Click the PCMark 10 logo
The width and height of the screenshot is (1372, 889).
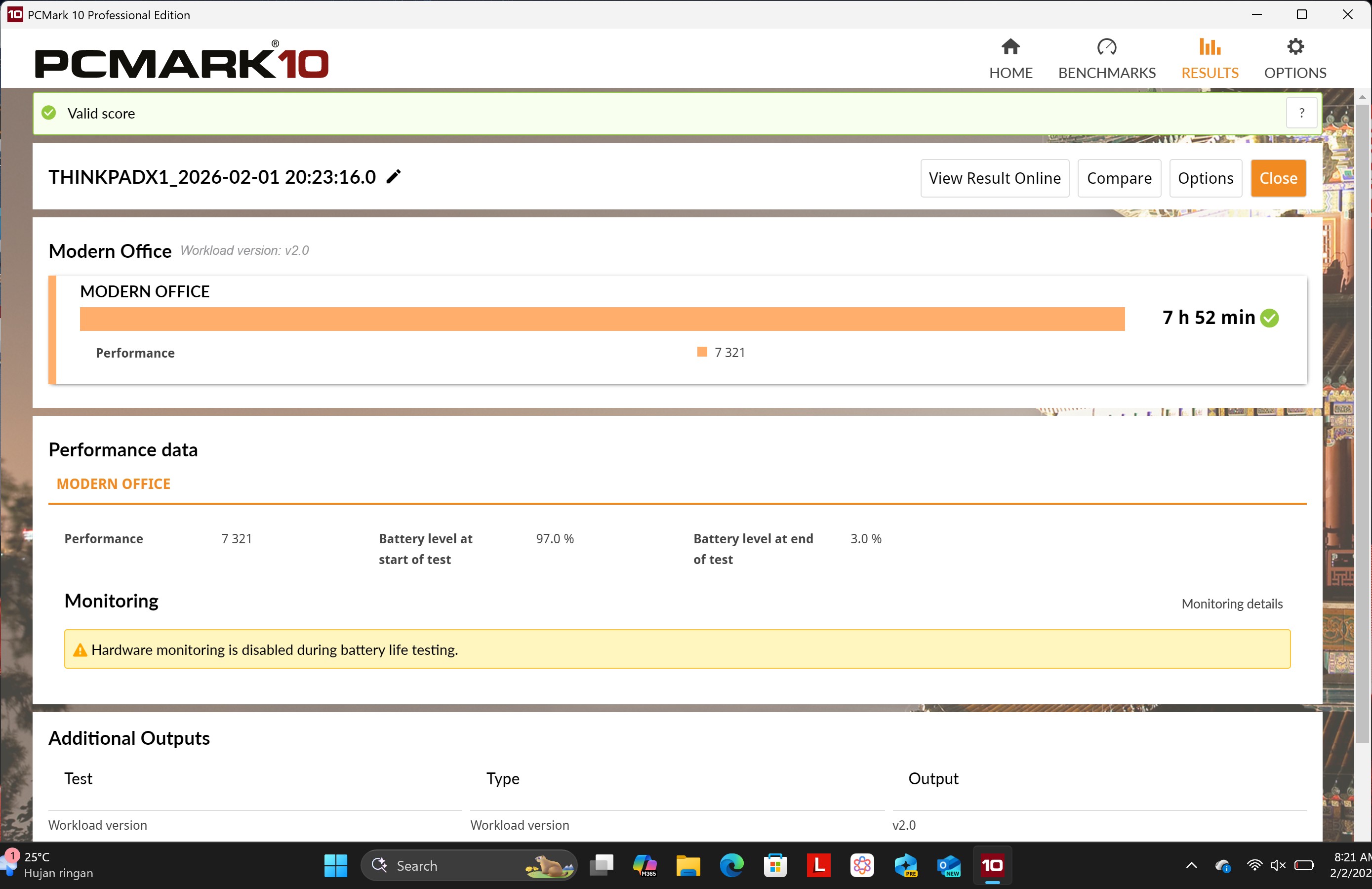tap(181, 60)
